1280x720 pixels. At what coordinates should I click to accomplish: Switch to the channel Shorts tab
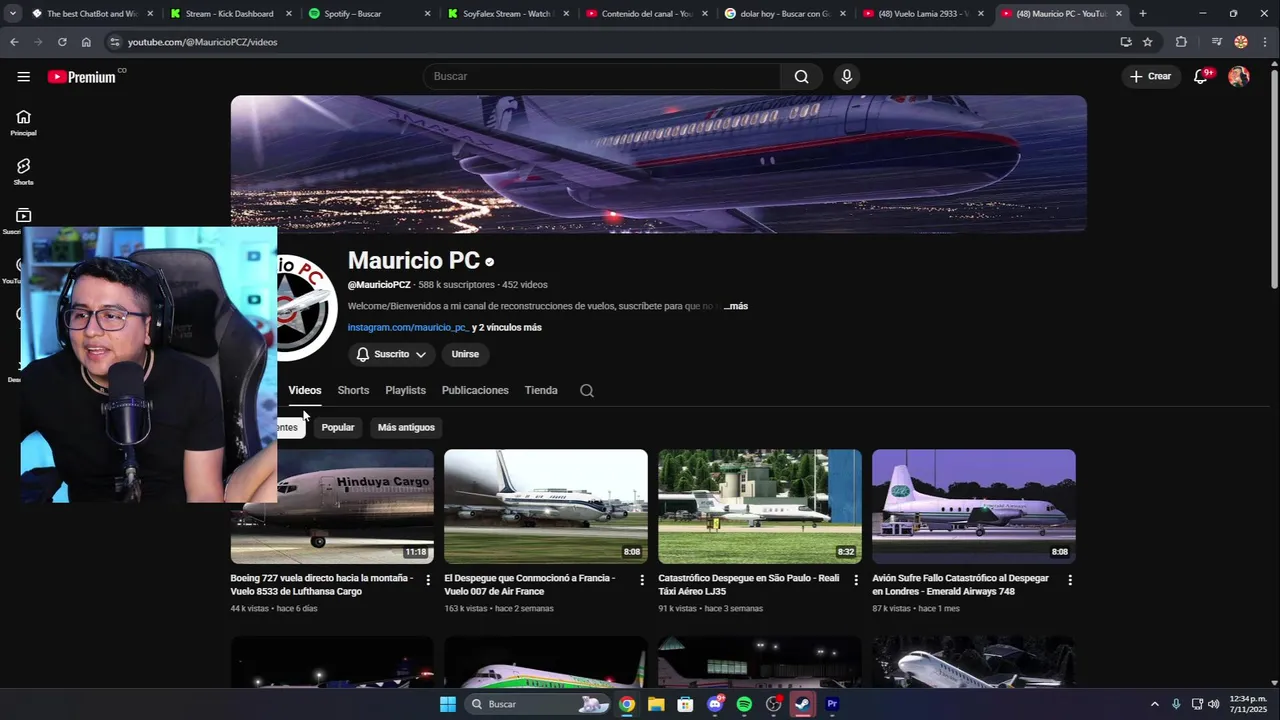click(353, 390)
